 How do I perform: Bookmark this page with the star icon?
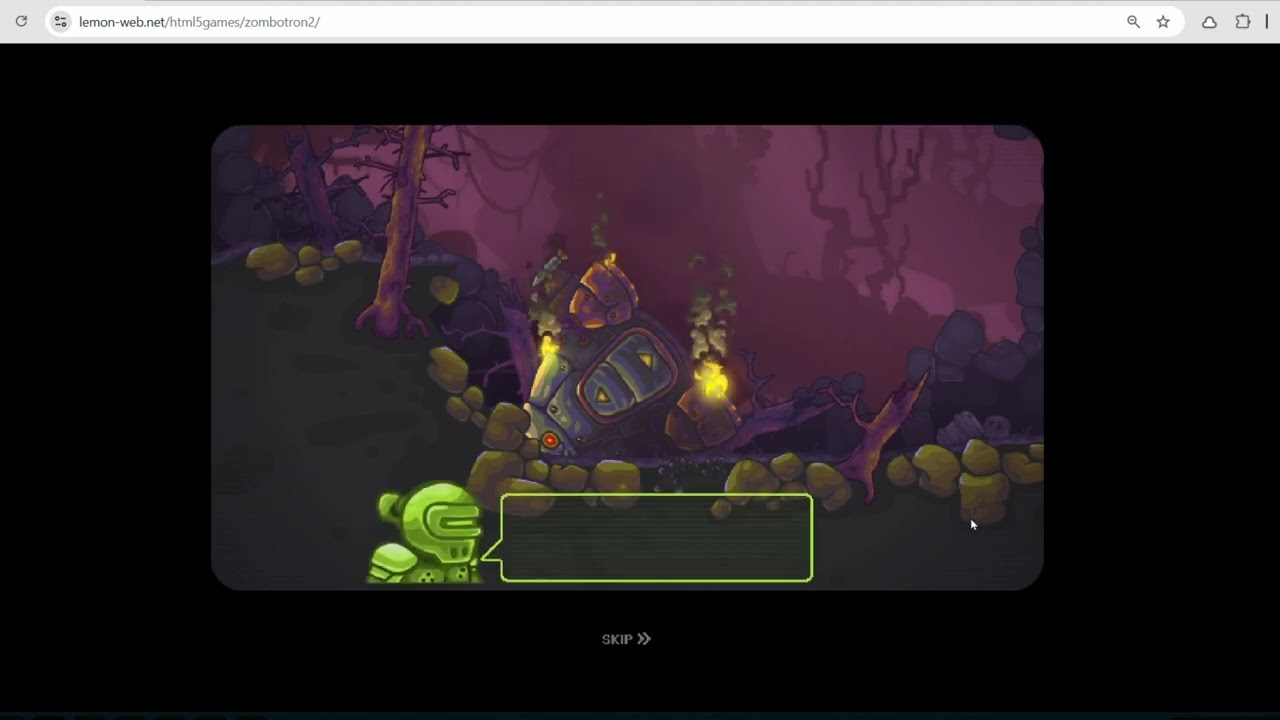(x=1163, y=21)
